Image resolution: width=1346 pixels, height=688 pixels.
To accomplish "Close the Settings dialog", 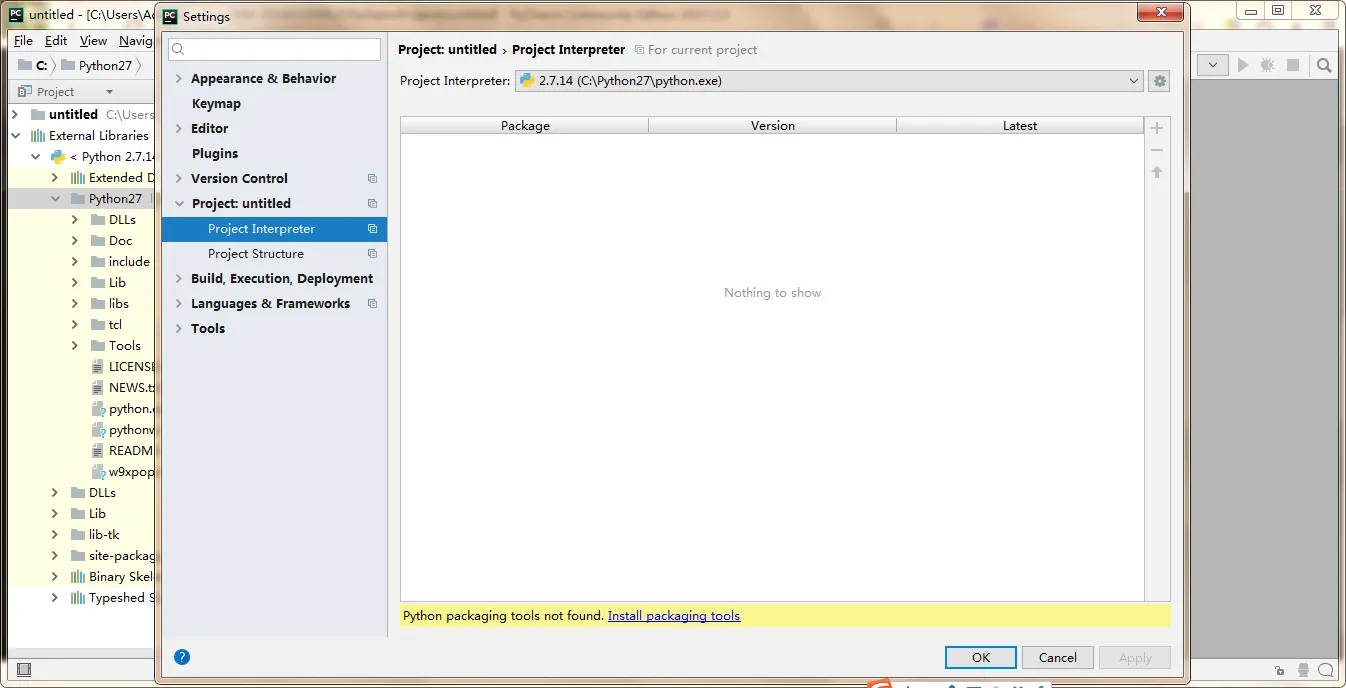I will (x=1162, y=11).
